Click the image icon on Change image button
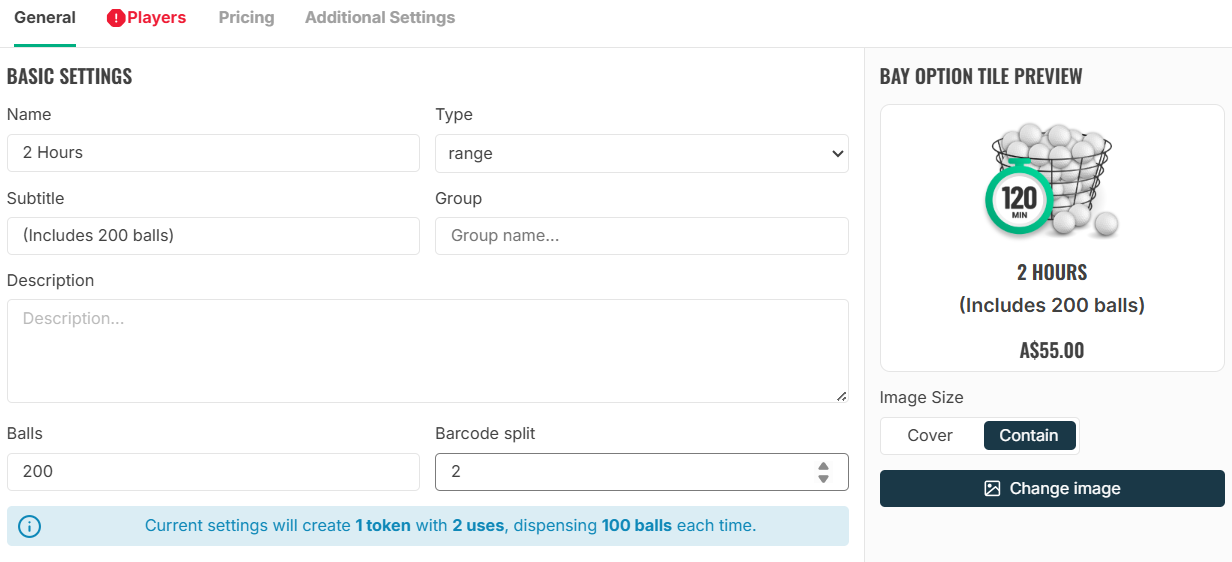Screen dimensions: 1232x562 [x=992, y=489]
